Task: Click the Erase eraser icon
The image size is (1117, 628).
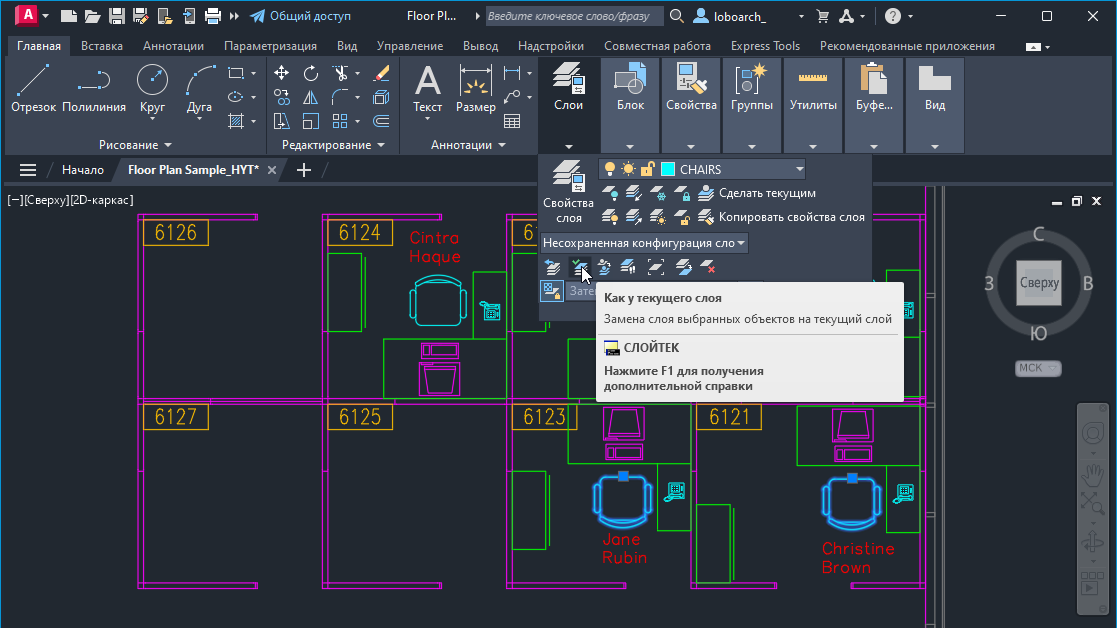Action: (x=381, y=73)
